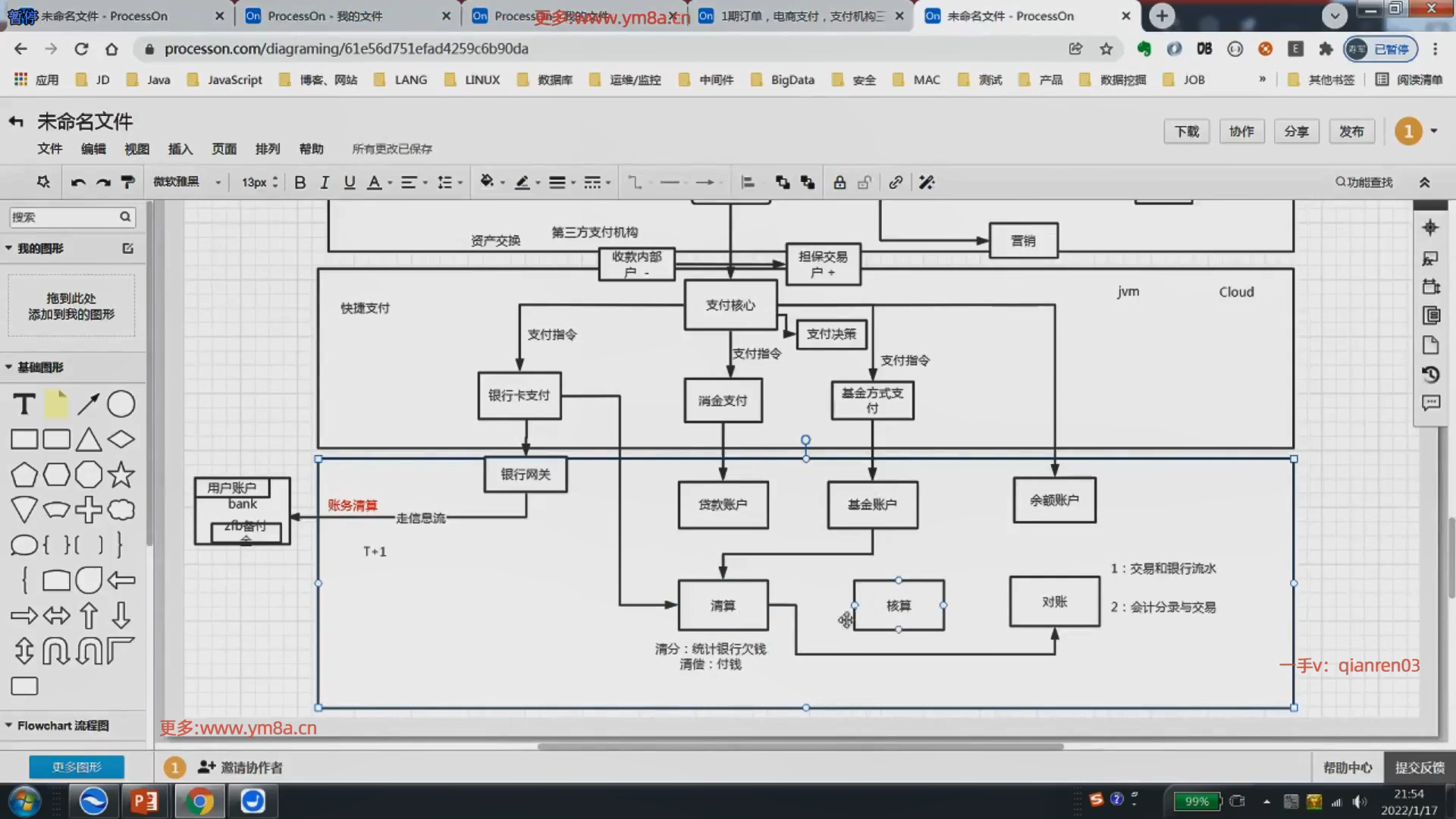Open the comments icon in right sidebar
The image size is (1456, 819).
[x=1430, y=403]
